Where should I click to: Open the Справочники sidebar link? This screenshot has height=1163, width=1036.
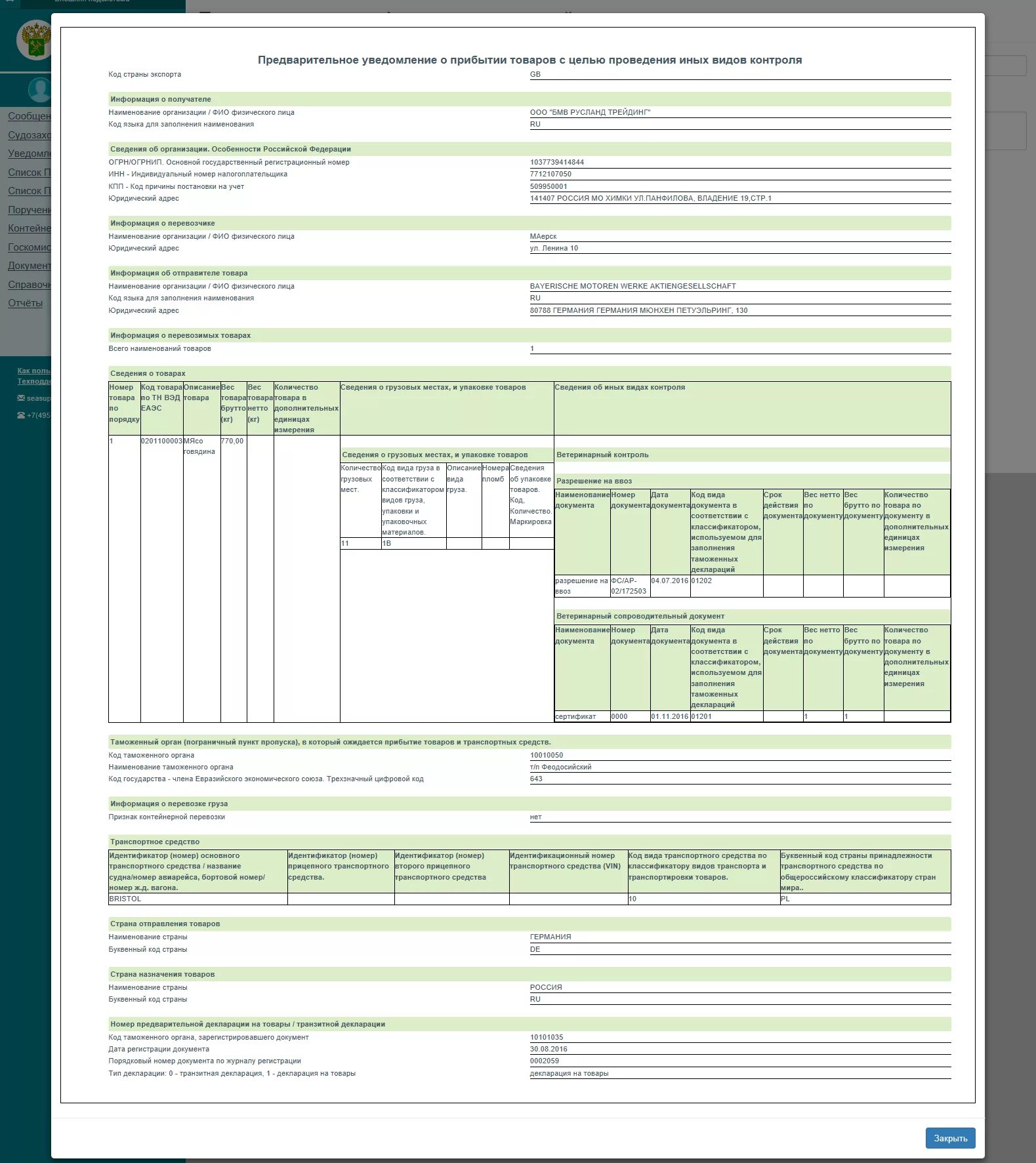click(29, 285)
